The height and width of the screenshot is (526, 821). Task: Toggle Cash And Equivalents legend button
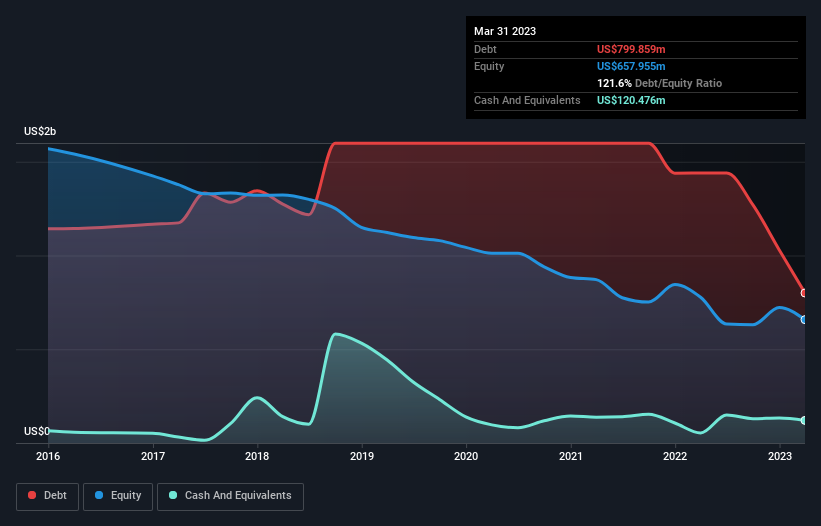[230, 496]
